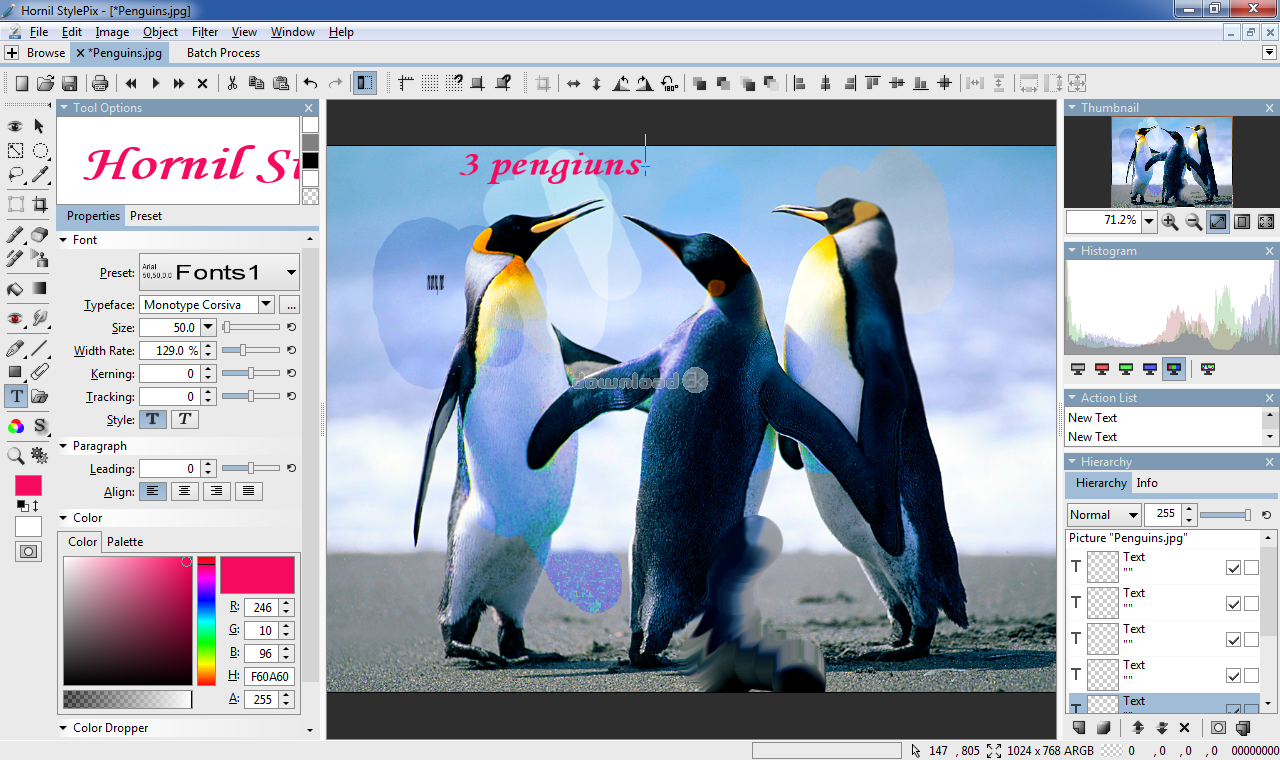Click the hex color input field

click(269, 677)
